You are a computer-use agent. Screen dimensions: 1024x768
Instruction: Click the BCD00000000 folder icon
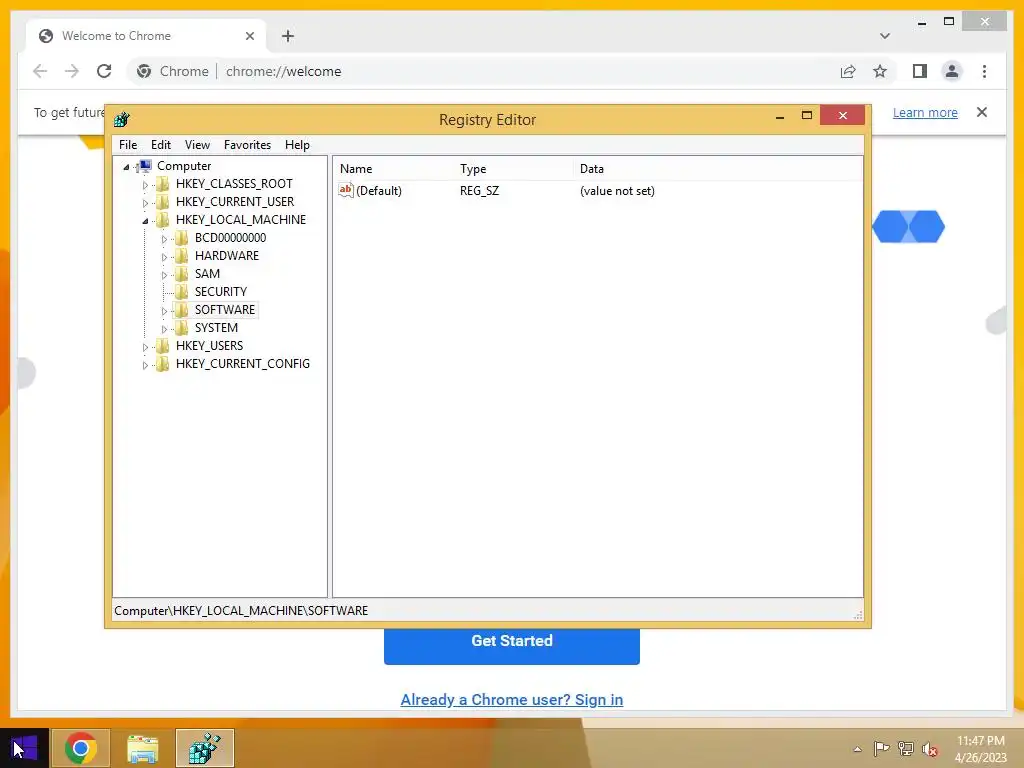[x=182, y=238]
